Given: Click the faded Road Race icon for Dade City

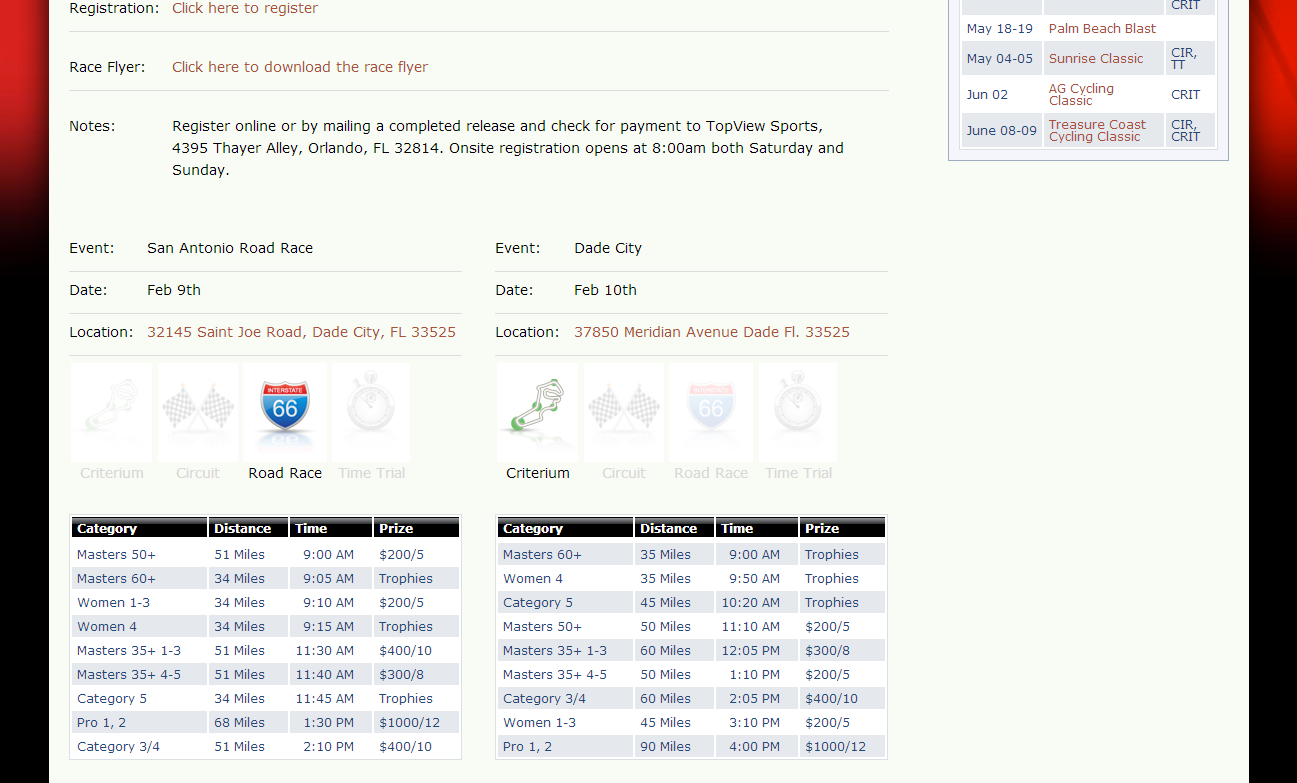Looking at the screenshot, I should [x=711, y=410].
